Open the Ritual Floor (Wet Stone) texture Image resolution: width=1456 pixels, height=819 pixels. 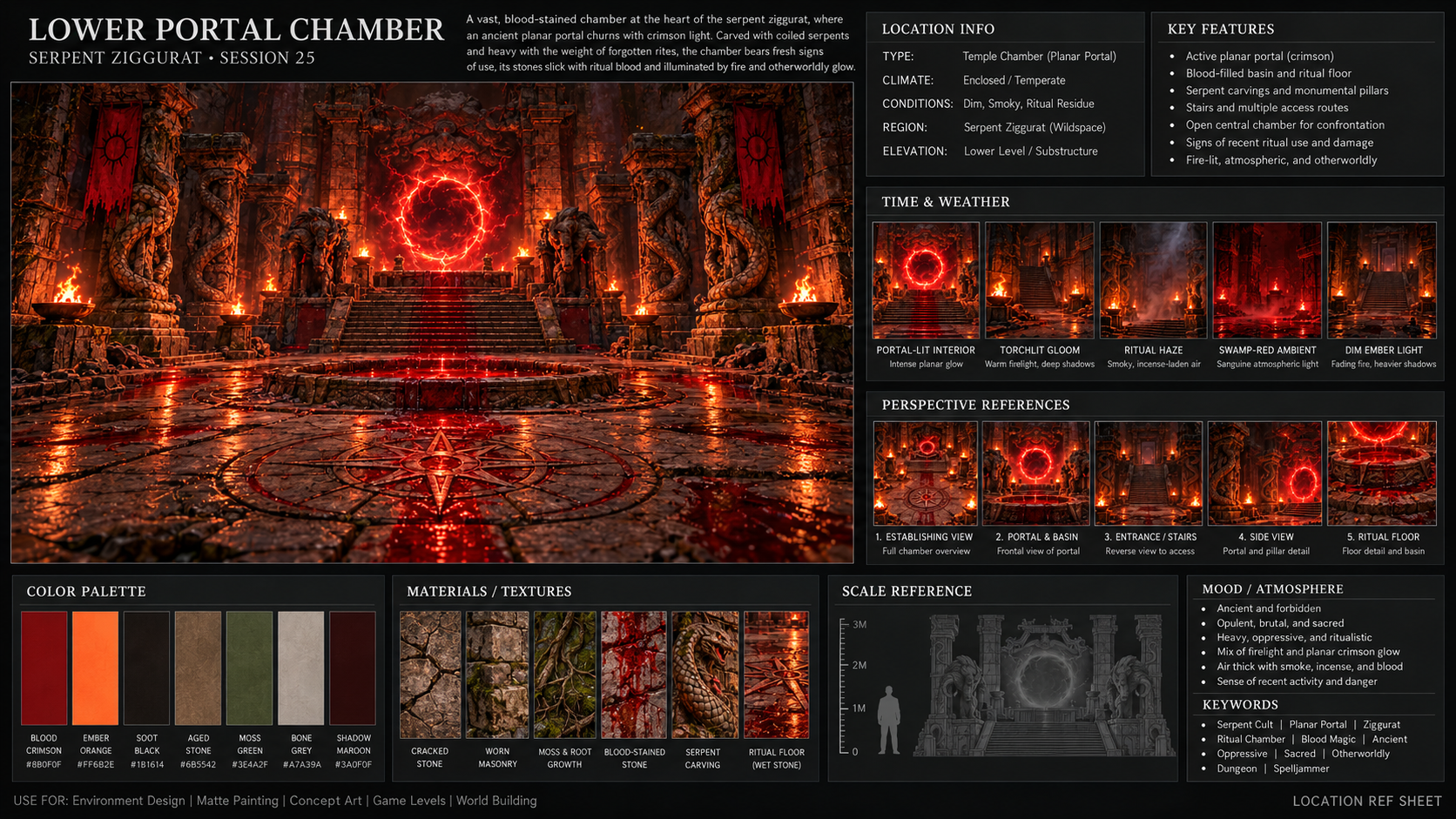[777, 675]
